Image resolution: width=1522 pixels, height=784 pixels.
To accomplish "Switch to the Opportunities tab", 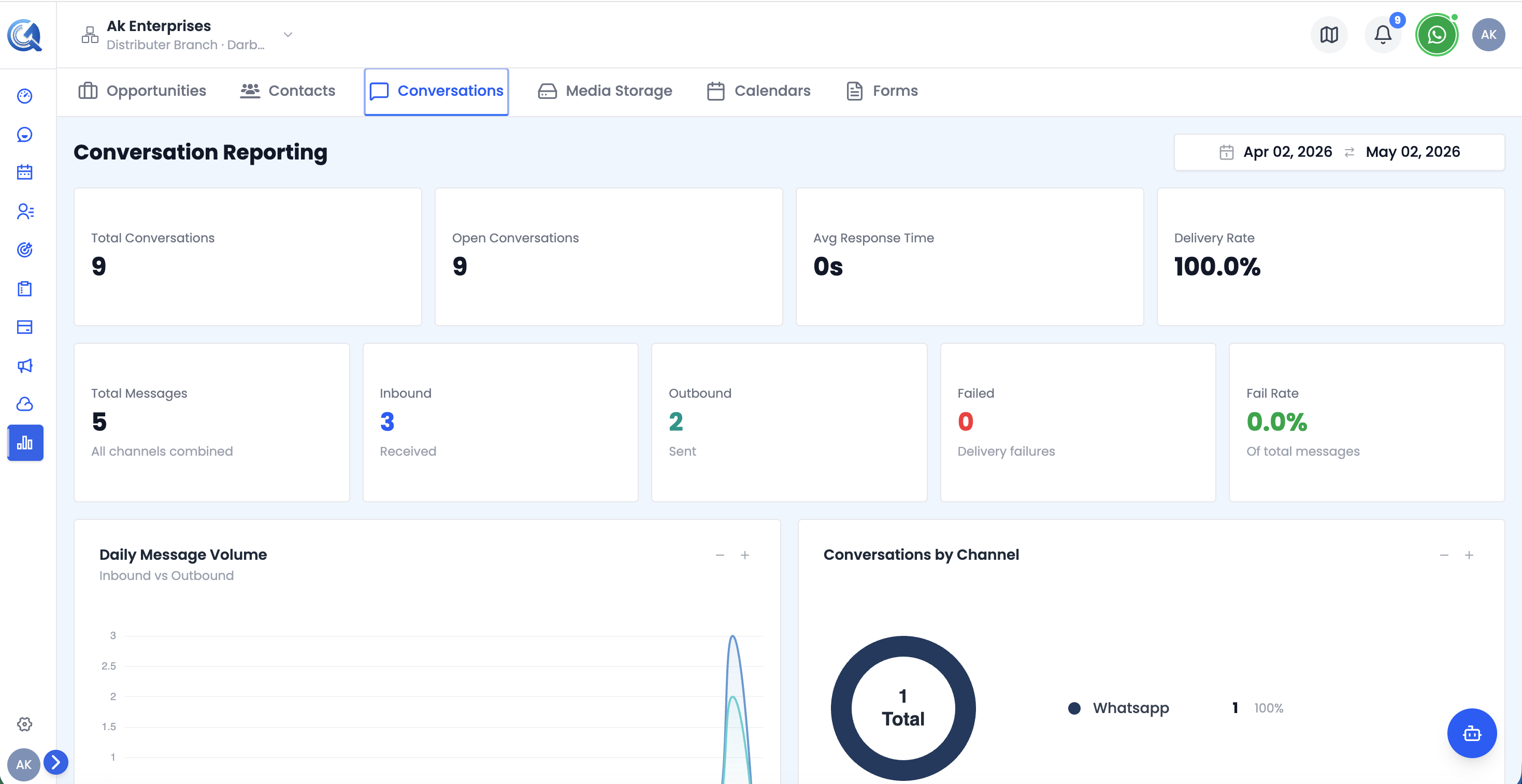I will tap(142, 91).
